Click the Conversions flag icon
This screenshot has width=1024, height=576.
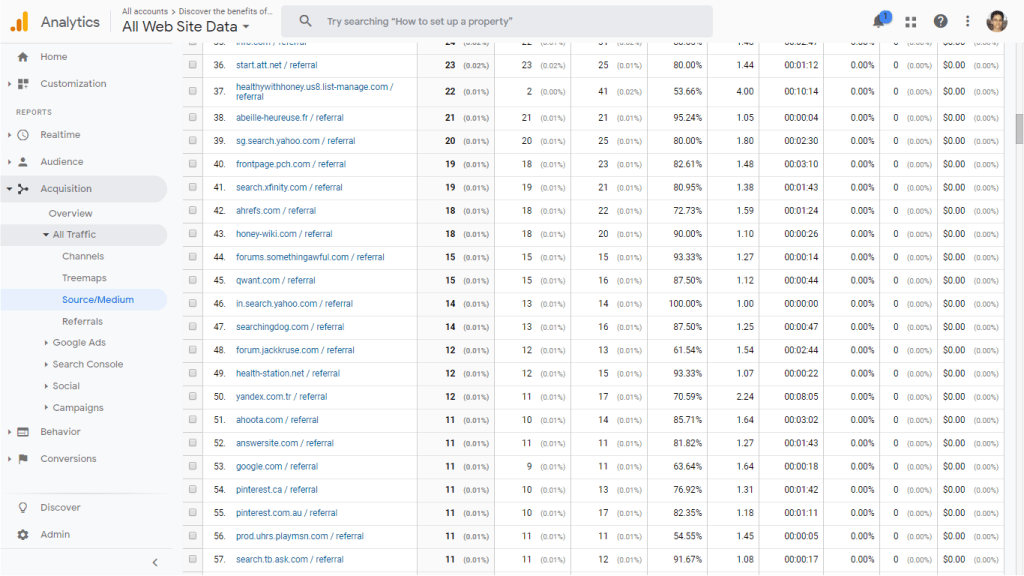coord(23,458)
